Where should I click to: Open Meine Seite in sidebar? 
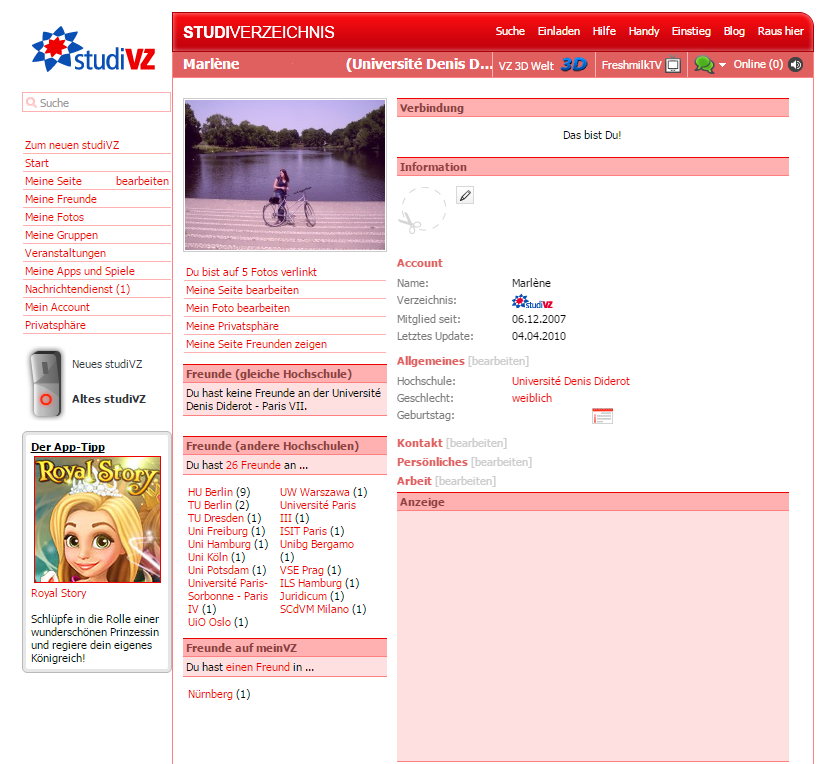[53, 181]
